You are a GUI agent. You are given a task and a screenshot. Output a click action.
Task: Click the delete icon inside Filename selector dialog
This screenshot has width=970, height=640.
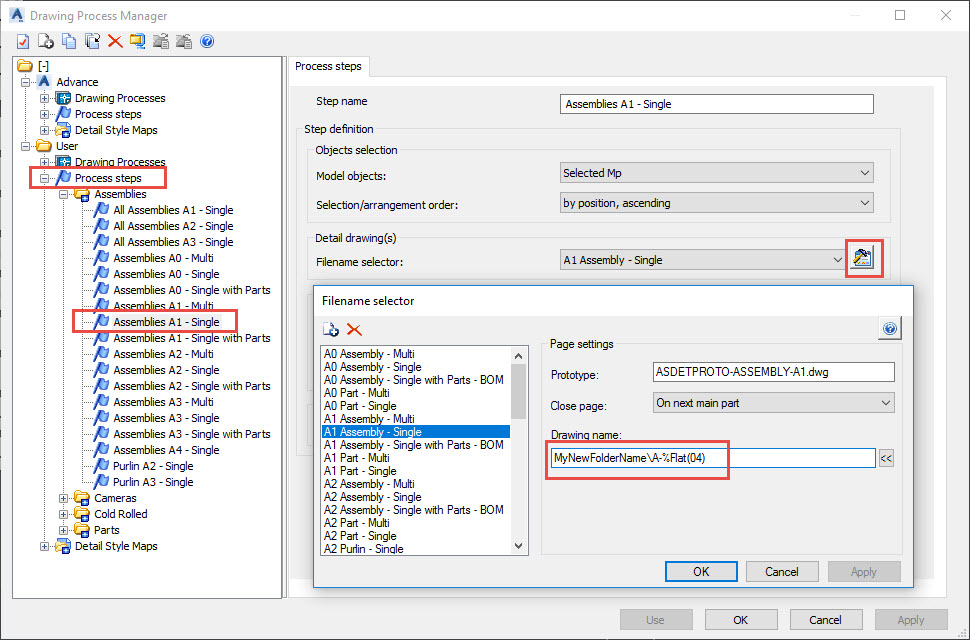pyautogui.click(x=352, y=329)
